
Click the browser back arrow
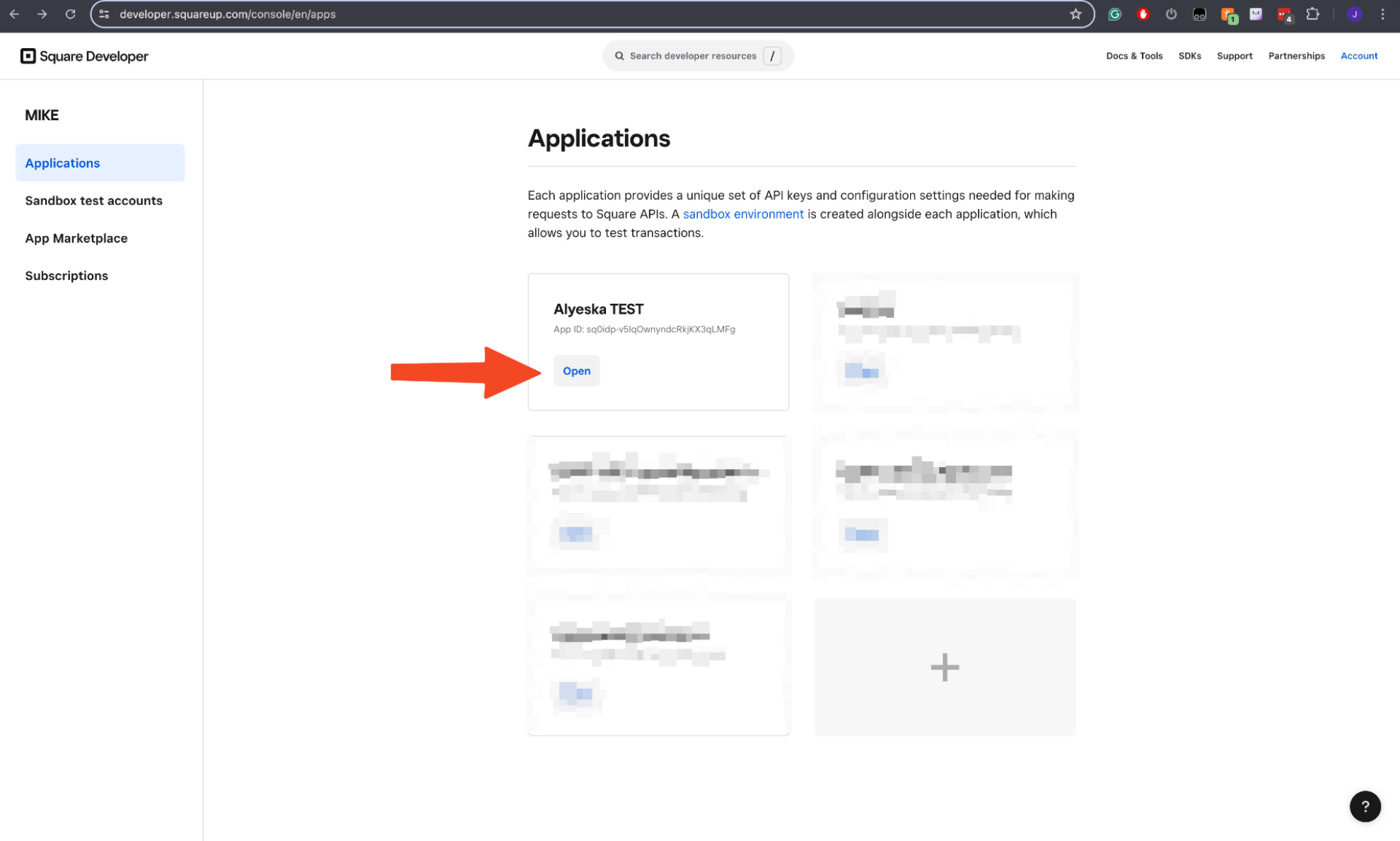pos(14,14)
